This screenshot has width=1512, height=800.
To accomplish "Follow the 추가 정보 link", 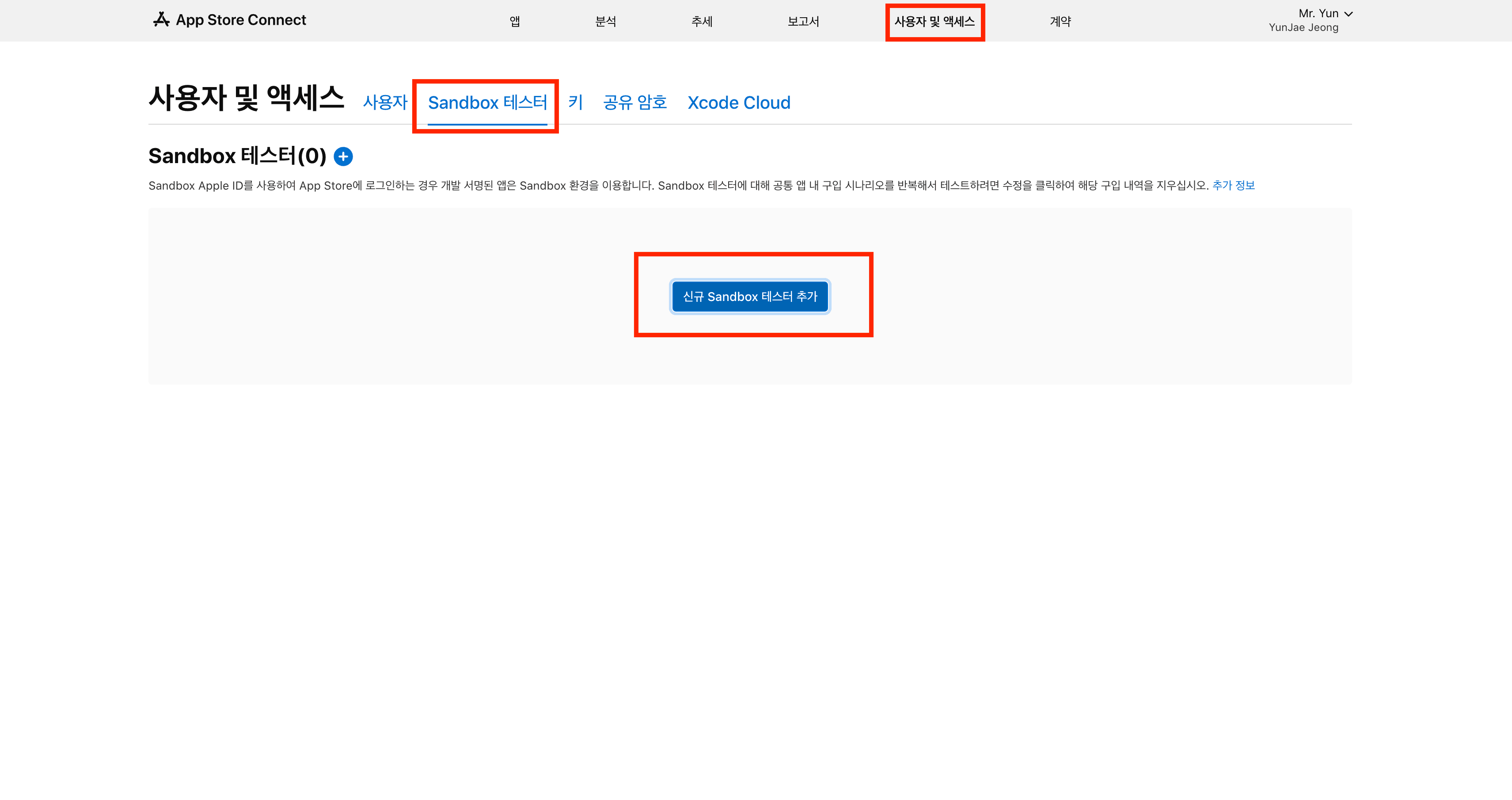I will 1233,186.
